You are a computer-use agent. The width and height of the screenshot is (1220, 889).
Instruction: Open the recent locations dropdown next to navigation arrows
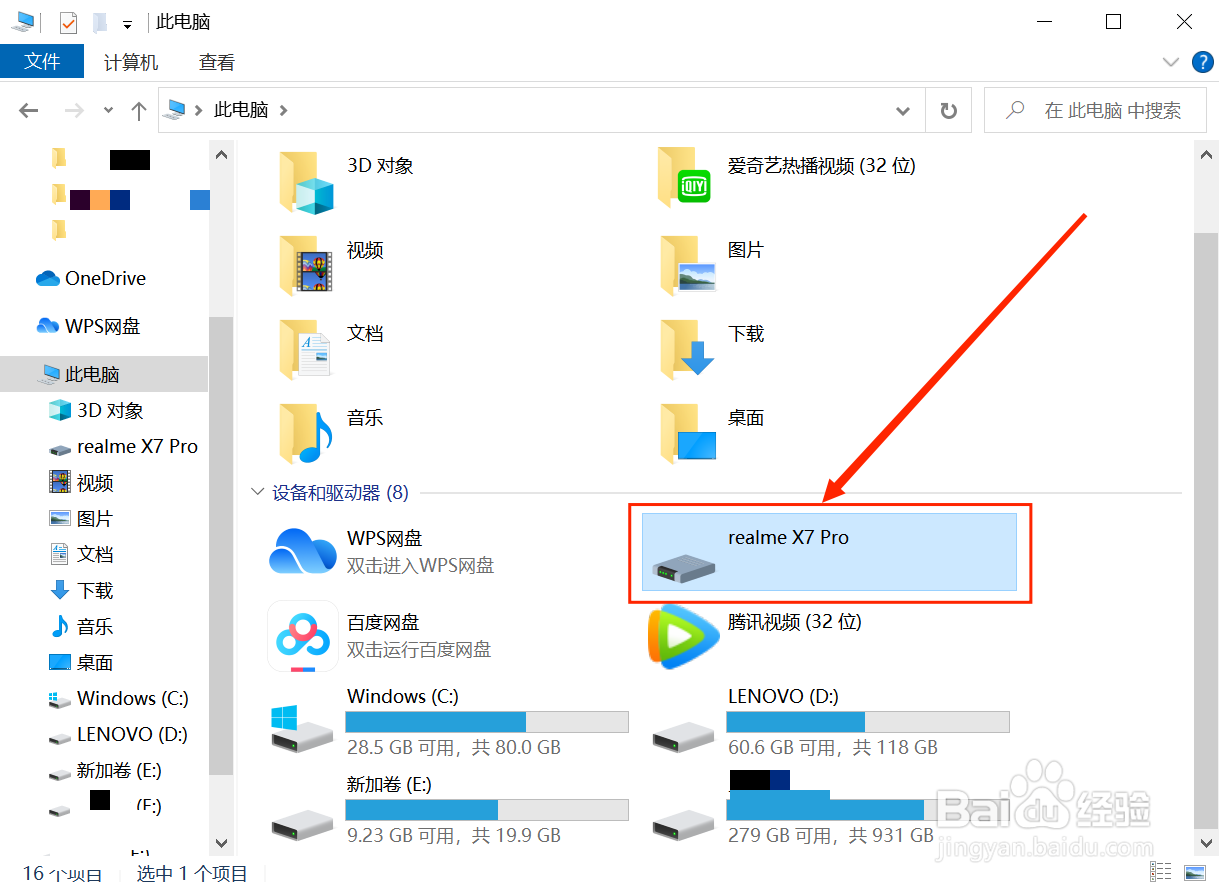(x=107, y=110)
